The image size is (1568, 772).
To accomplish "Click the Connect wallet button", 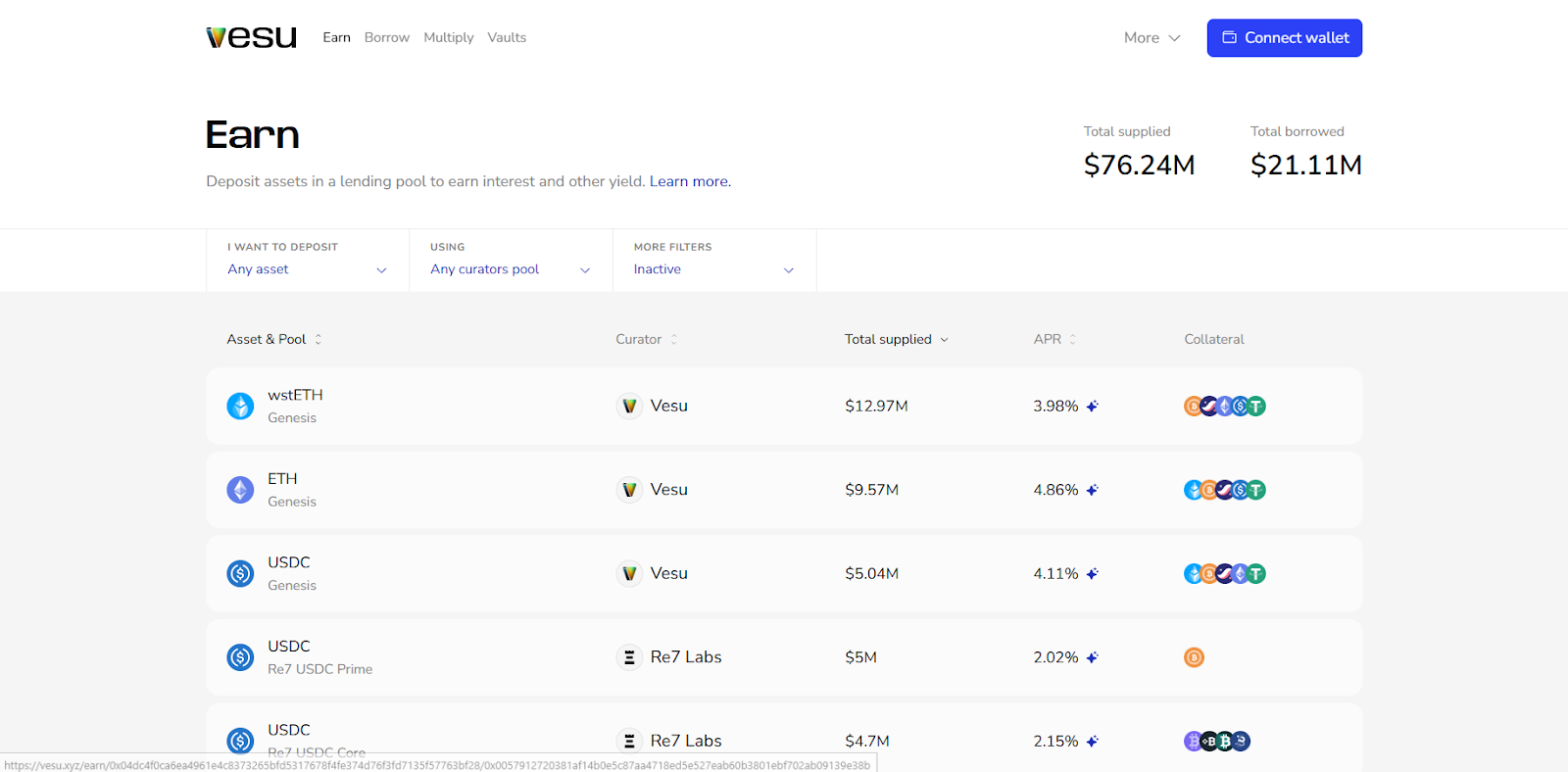I will click(1285, 37).
